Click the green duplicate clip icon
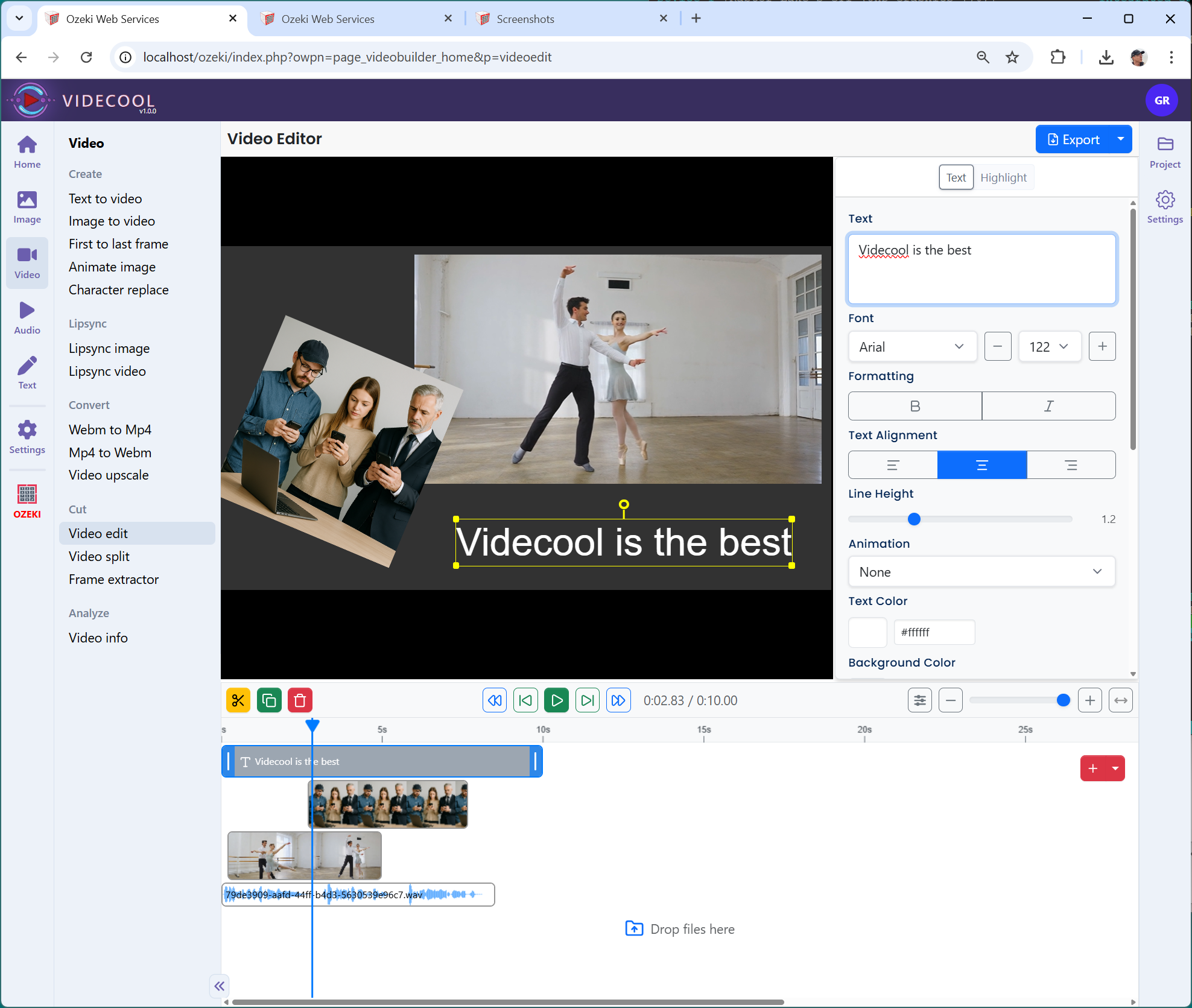The height and width of the screenshot is (1008, 1192). point(269,700)
